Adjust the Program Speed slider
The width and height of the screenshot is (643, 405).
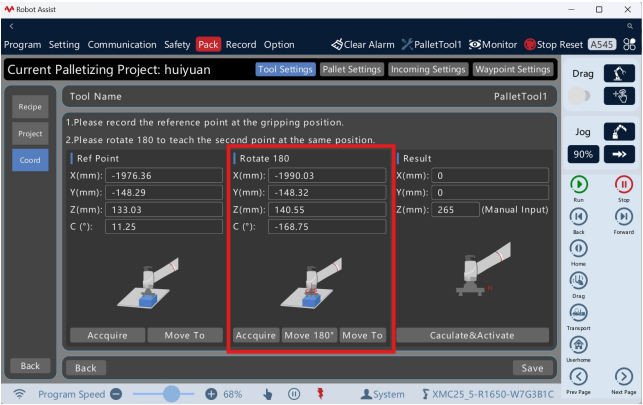(x=164, y=394)
